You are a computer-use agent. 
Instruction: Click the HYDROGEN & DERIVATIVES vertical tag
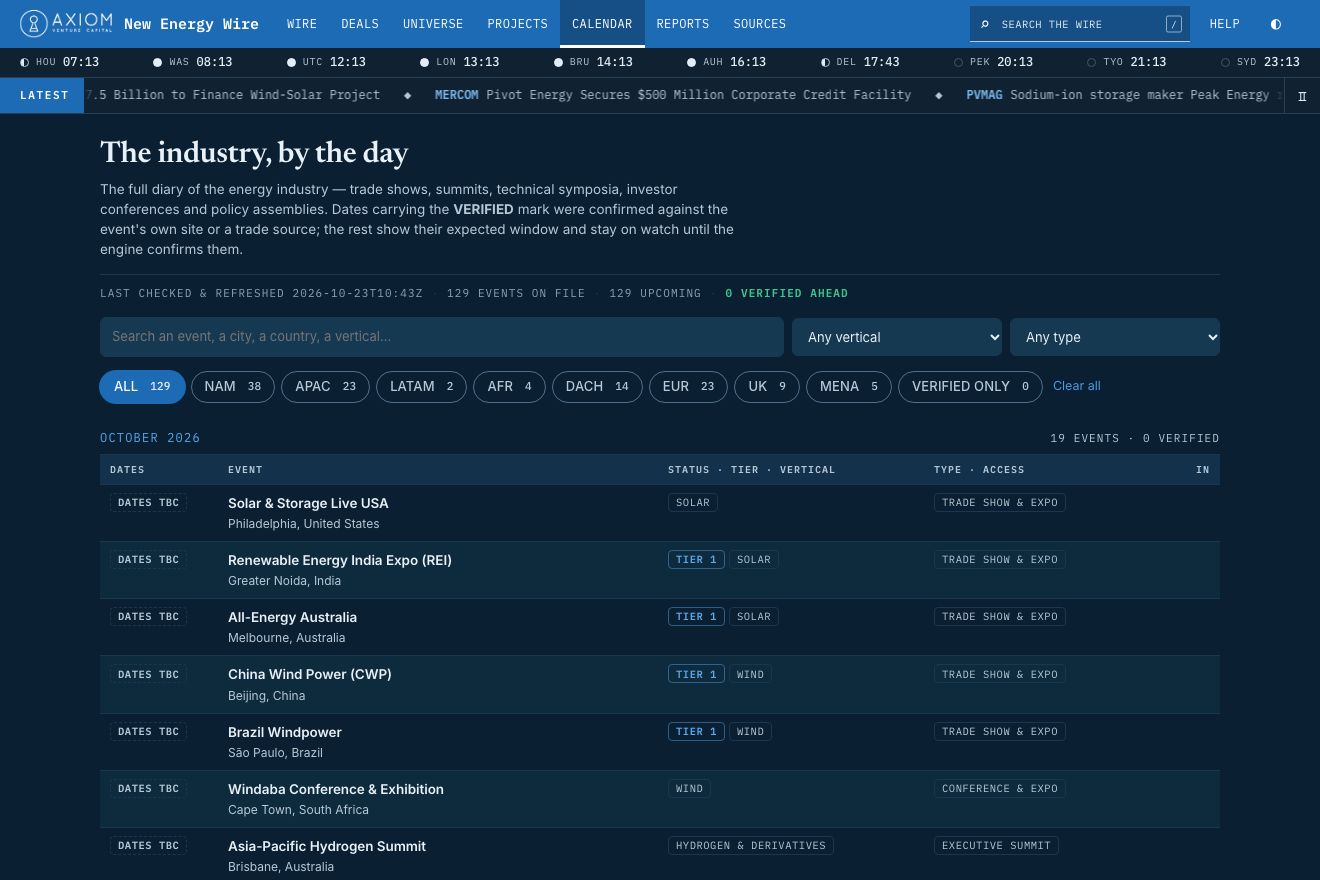(751, 846)
